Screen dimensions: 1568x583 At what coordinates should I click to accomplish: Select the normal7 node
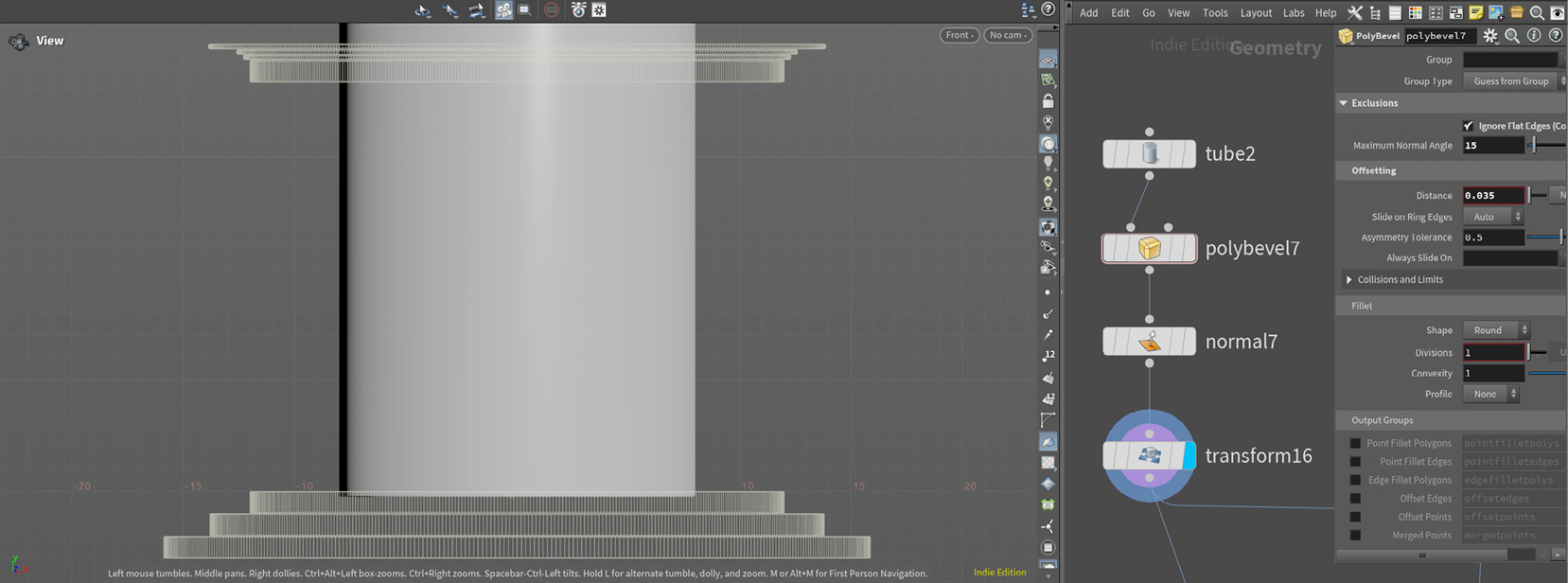point(1150,342)
